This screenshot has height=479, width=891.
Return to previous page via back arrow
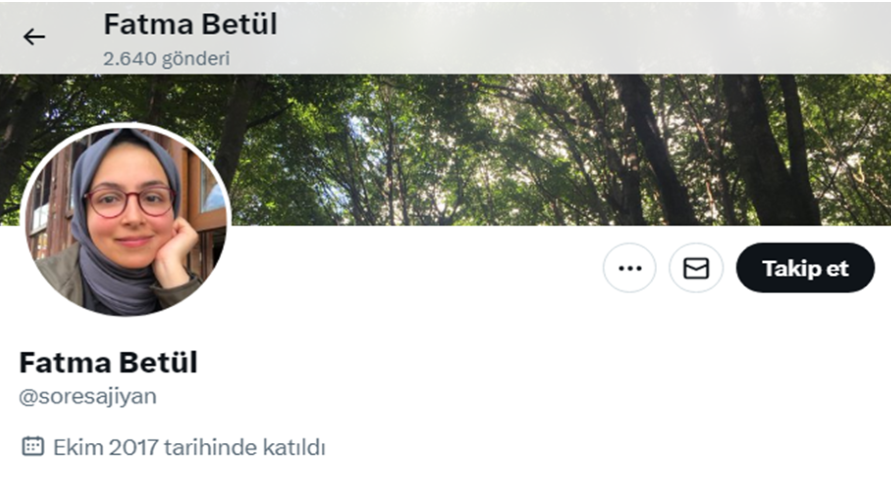tap(34, 37)
